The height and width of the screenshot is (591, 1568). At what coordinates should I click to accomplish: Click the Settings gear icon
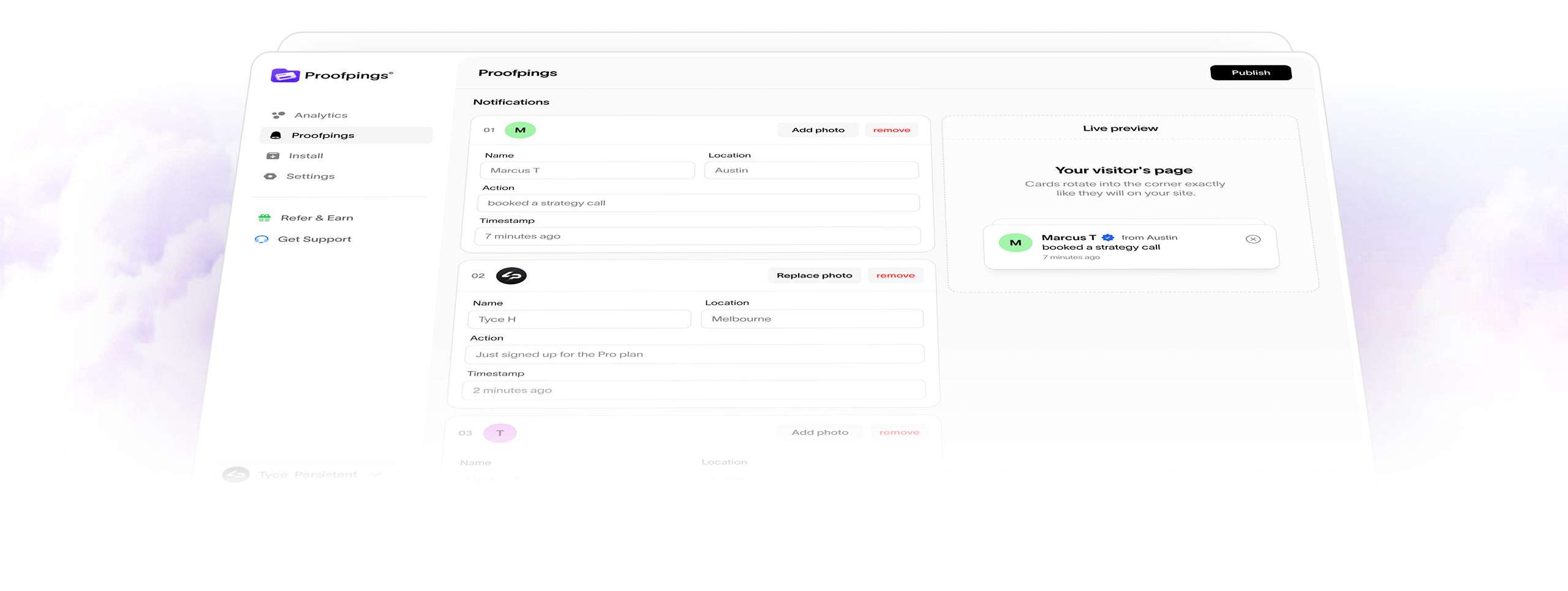pos(270,176)
